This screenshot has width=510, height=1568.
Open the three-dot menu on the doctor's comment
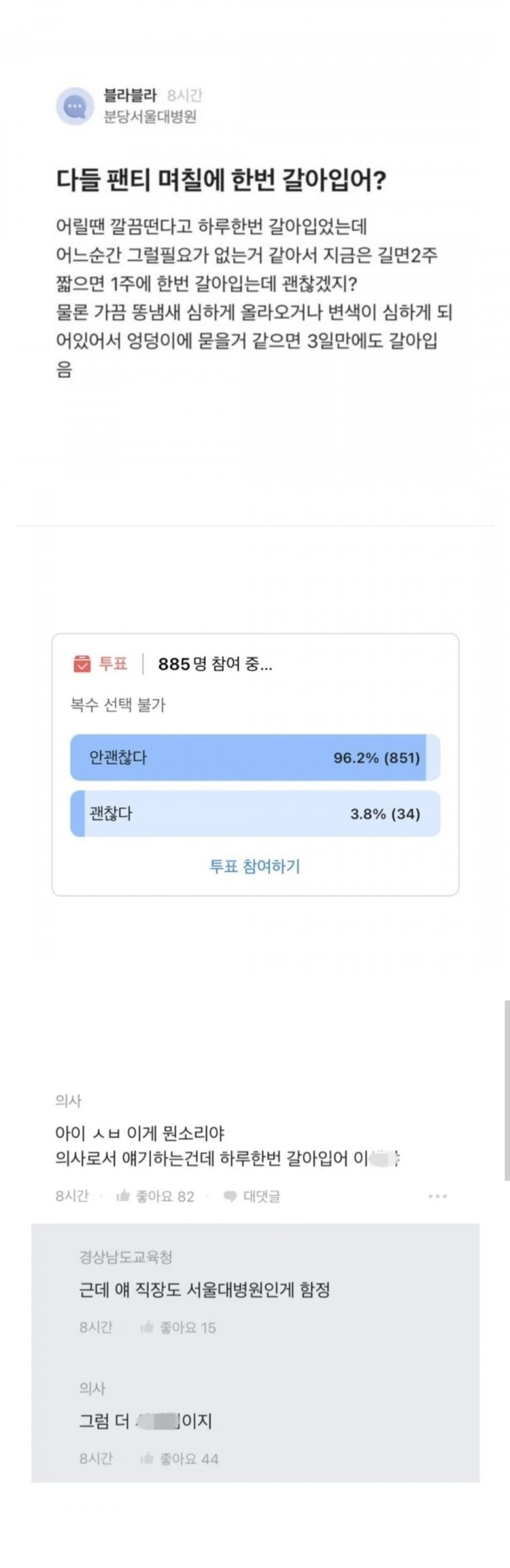pyautogui.click(x=438, y=1196)
